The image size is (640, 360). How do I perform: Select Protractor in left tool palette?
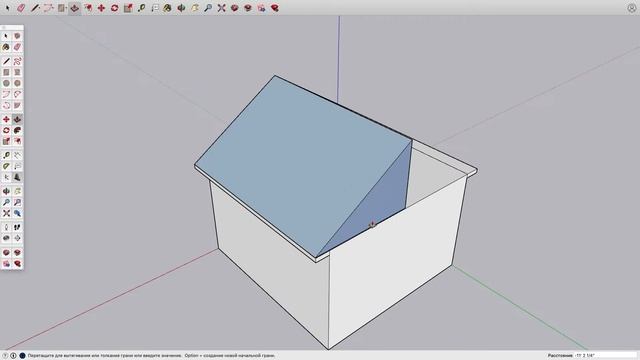(x=6, y=167)
